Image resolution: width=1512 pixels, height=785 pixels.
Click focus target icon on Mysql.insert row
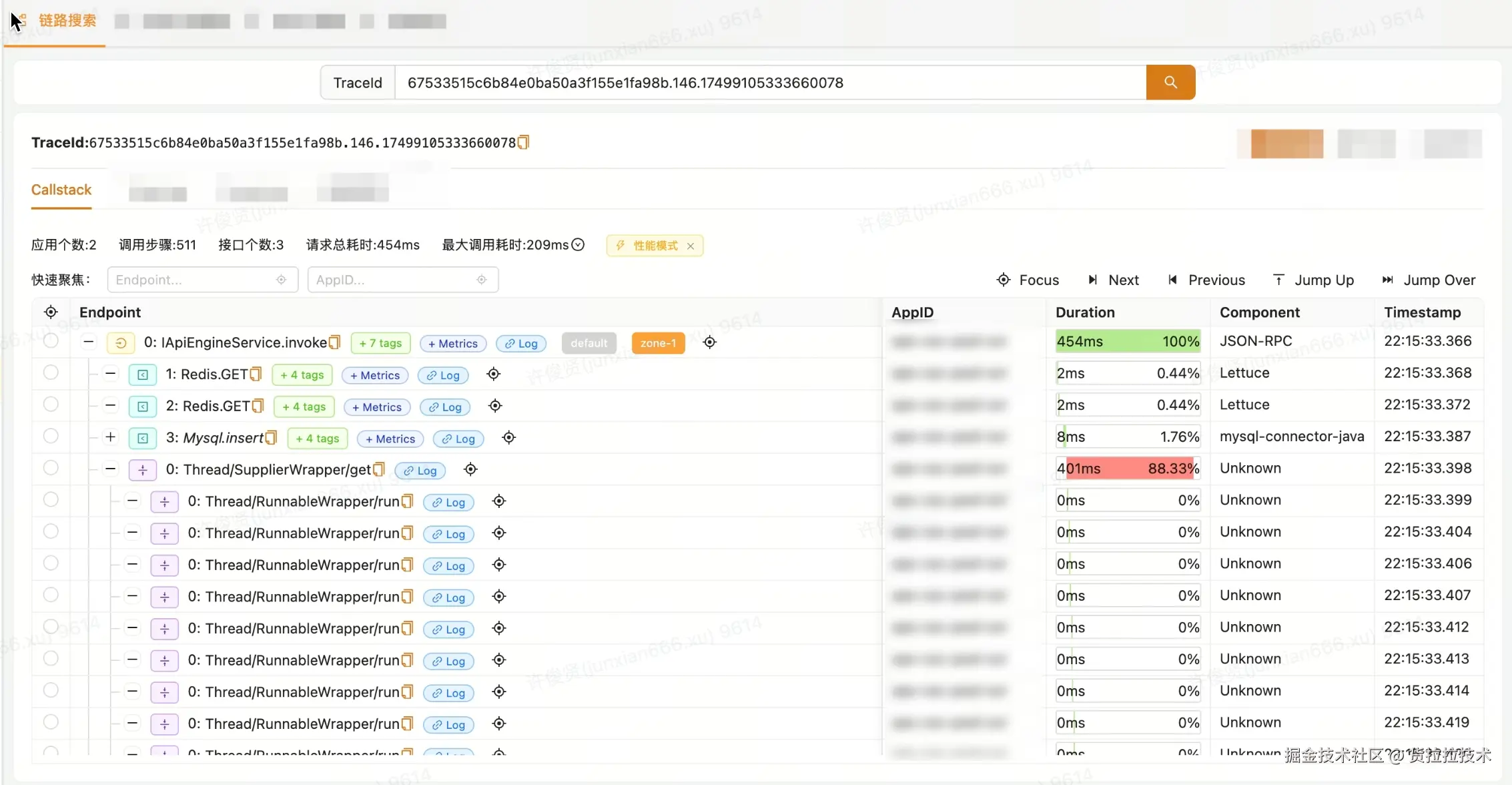[508, 438]
